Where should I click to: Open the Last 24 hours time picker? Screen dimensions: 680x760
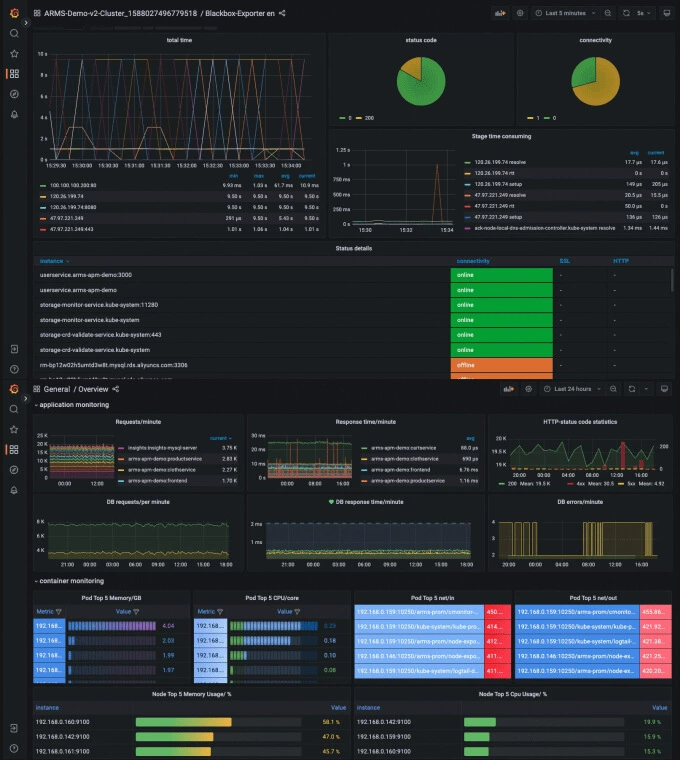click(x=572, y=389)
